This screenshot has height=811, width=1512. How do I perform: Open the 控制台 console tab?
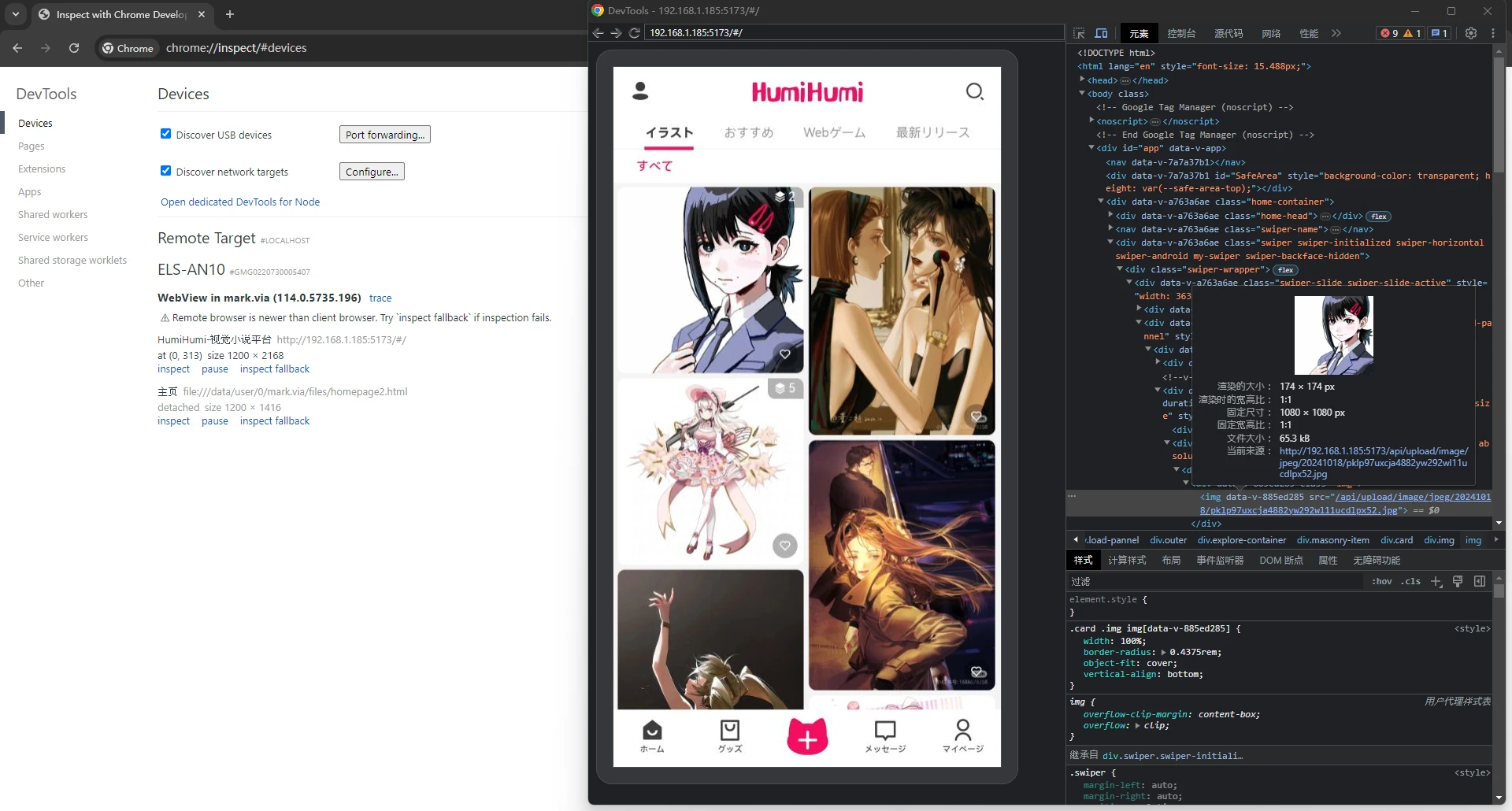(x=1180, y=33)
